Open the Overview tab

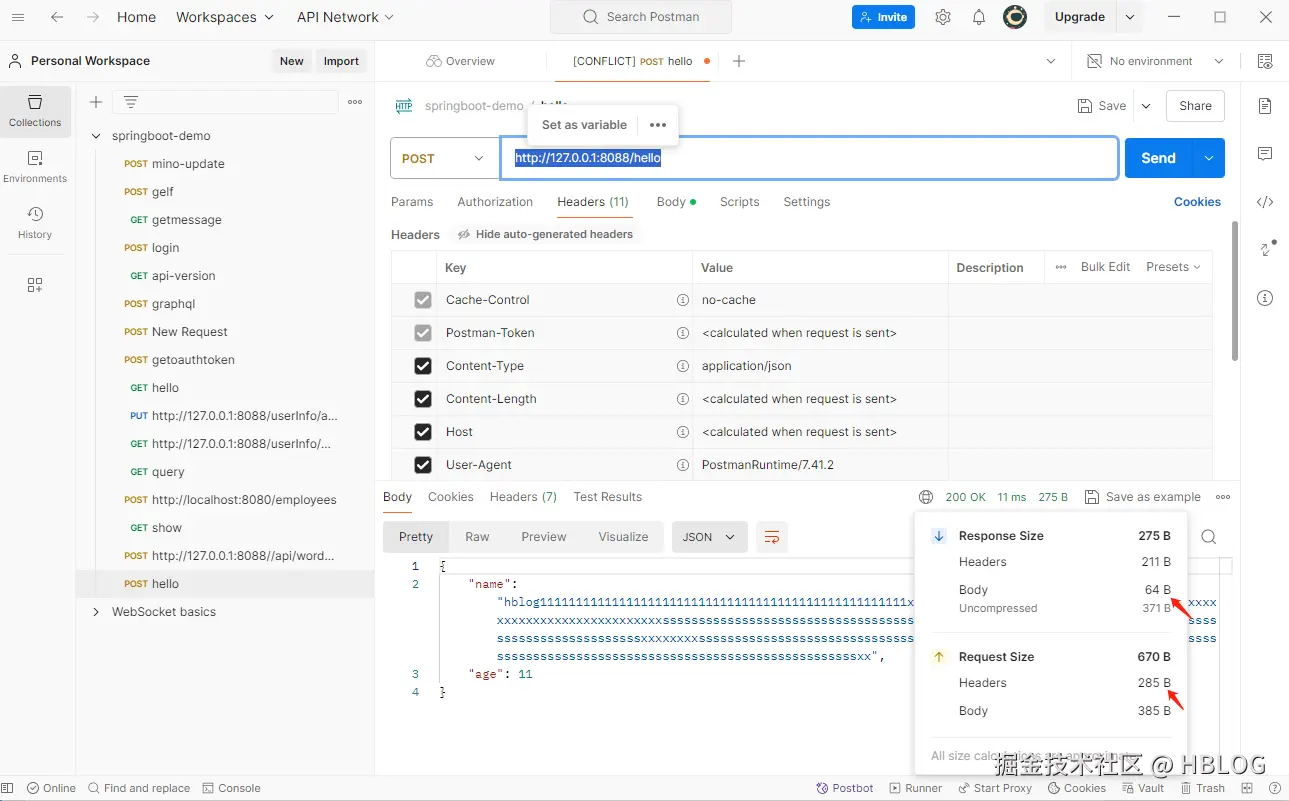(x=460, y=61)
